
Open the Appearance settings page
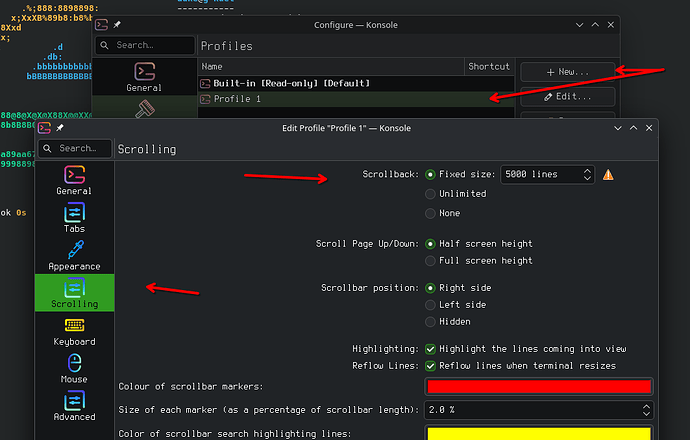tap(74, 254)
